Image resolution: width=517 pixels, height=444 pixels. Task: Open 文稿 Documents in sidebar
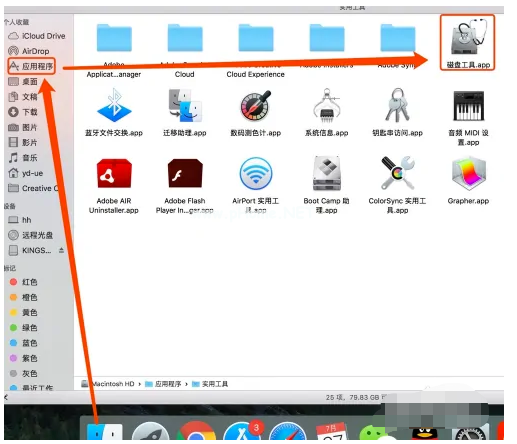23,97
